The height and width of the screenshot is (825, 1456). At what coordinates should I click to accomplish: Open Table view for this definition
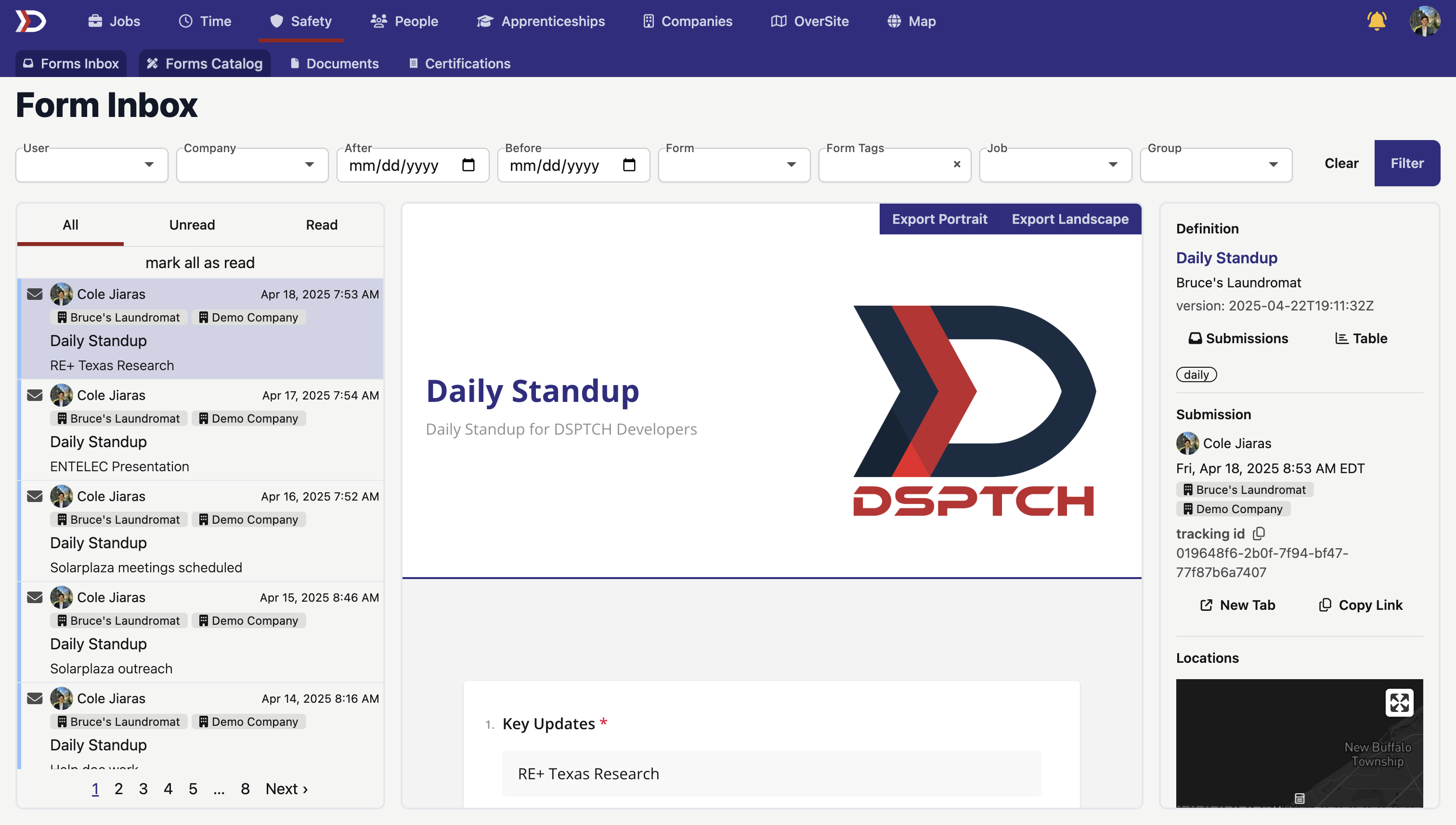point(1361,338)
